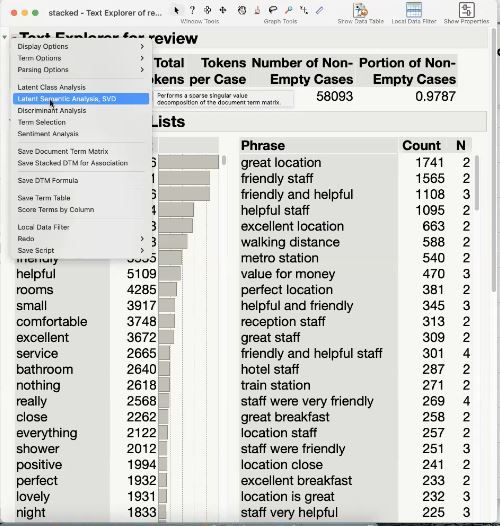Select term 'night'

click(31, 513)
